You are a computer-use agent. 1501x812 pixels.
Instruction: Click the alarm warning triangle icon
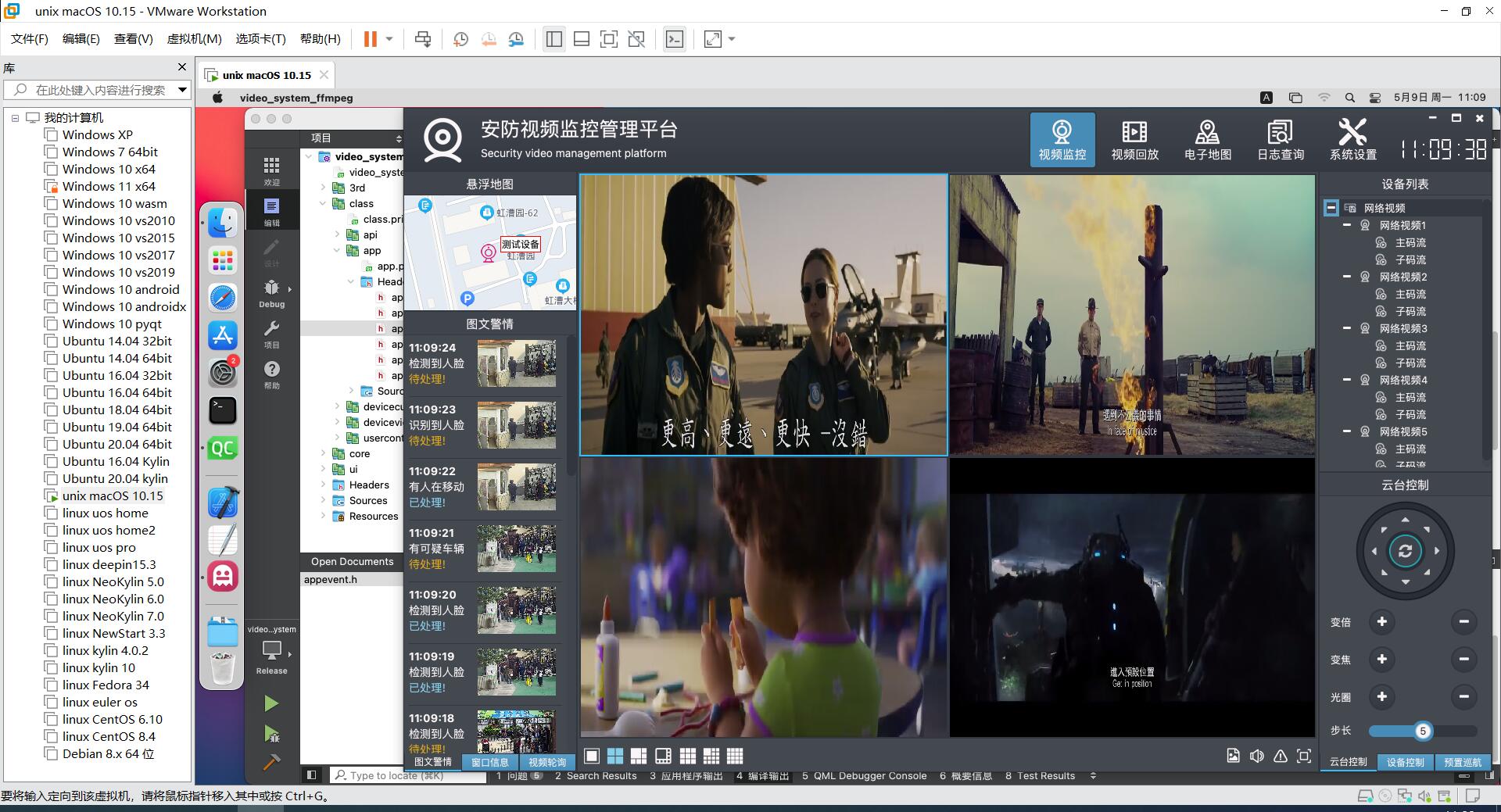tap(1280, 756)
